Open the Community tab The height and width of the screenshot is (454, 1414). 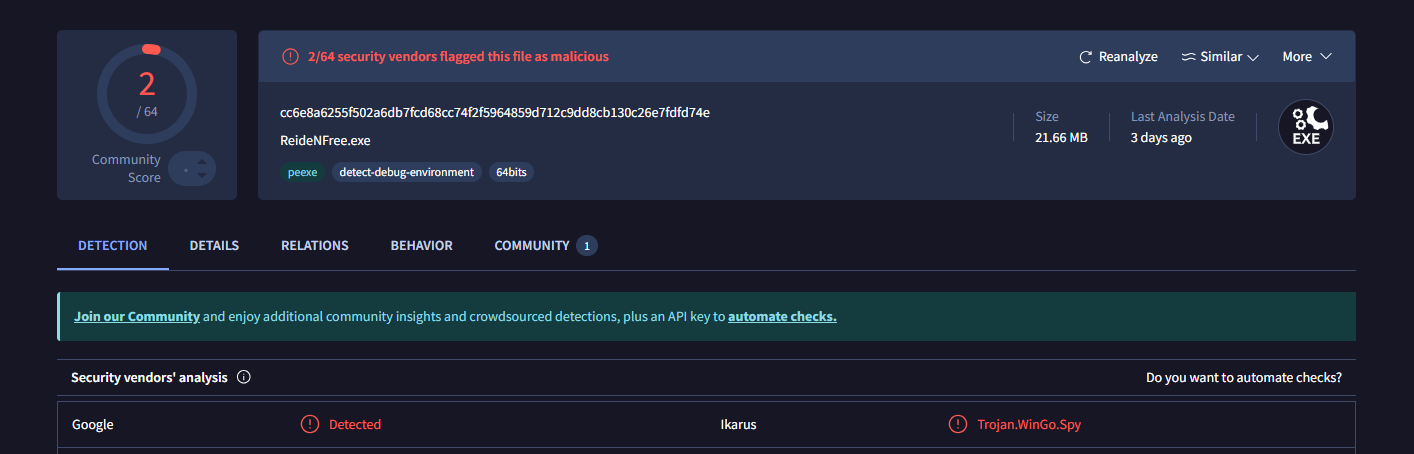point(546,246)
